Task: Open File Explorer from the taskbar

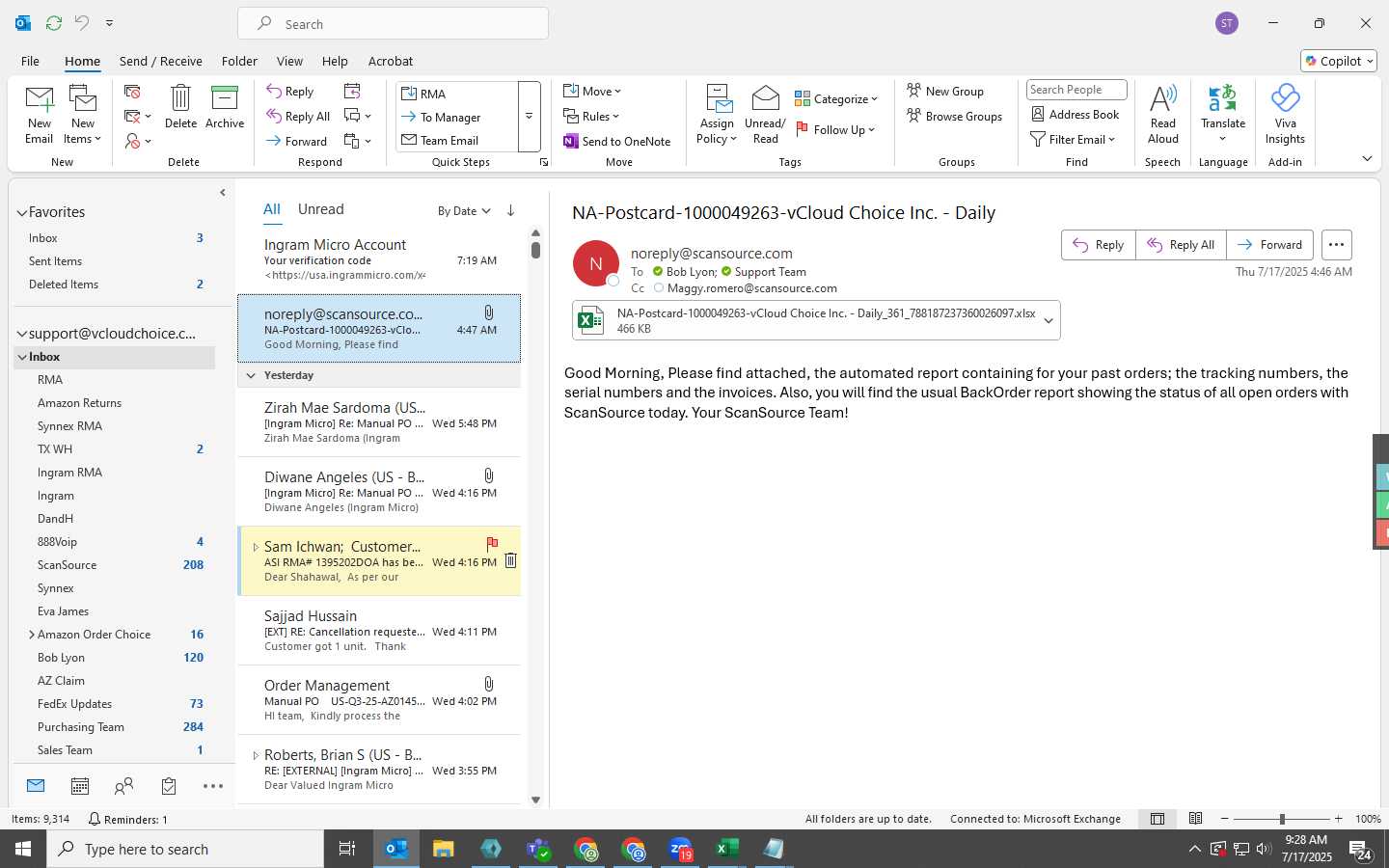Action: (443, 849)
